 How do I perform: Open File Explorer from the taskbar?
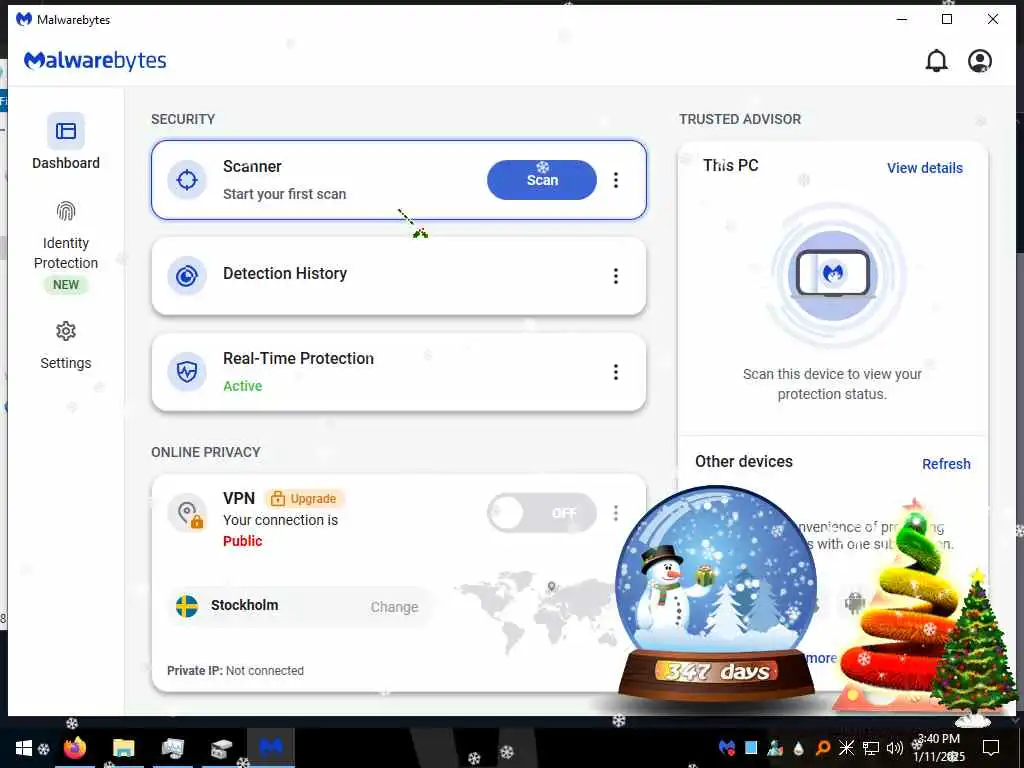point(123,748)
